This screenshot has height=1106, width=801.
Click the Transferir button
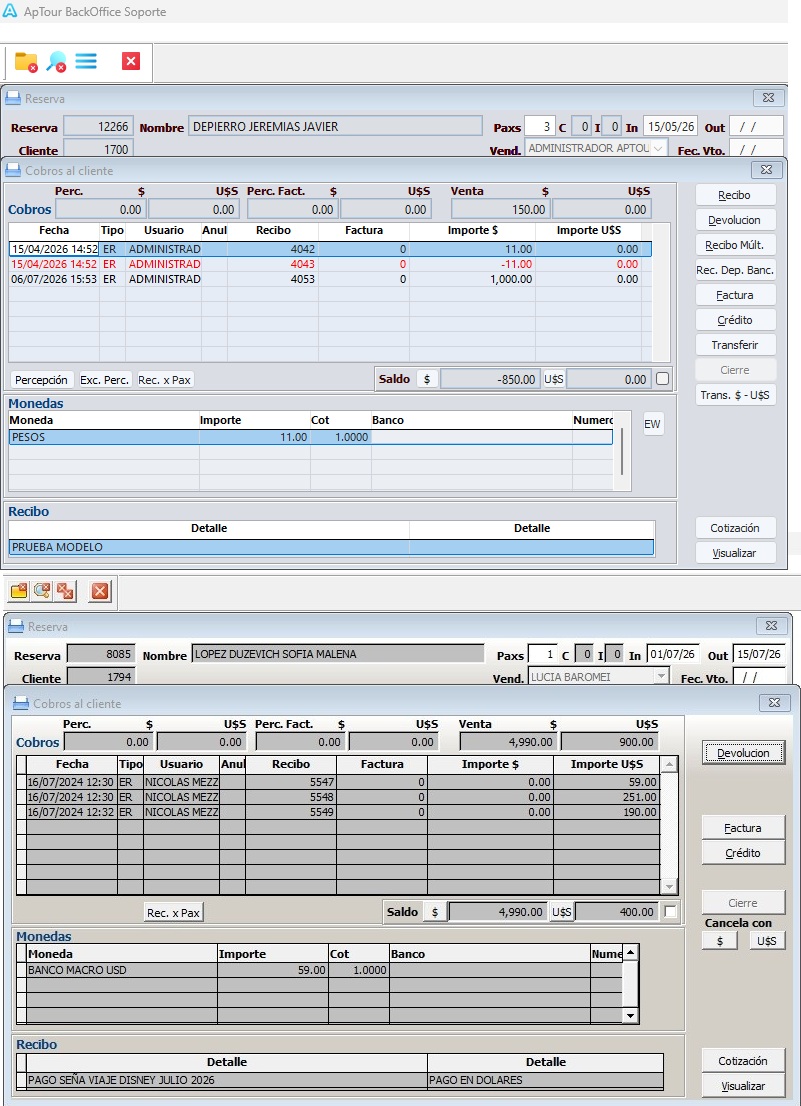pyautogui.click(x=735, y=345)
